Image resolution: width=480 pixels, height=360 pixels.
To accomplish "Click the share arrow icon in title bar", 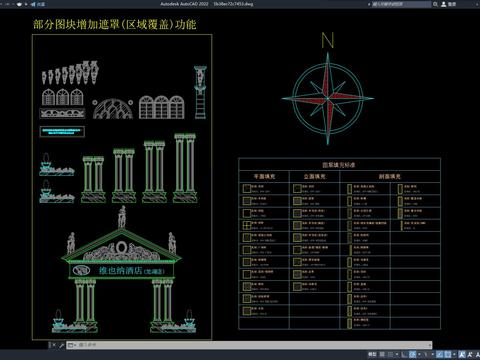I will pyautogui.click(x=33, y=4).
